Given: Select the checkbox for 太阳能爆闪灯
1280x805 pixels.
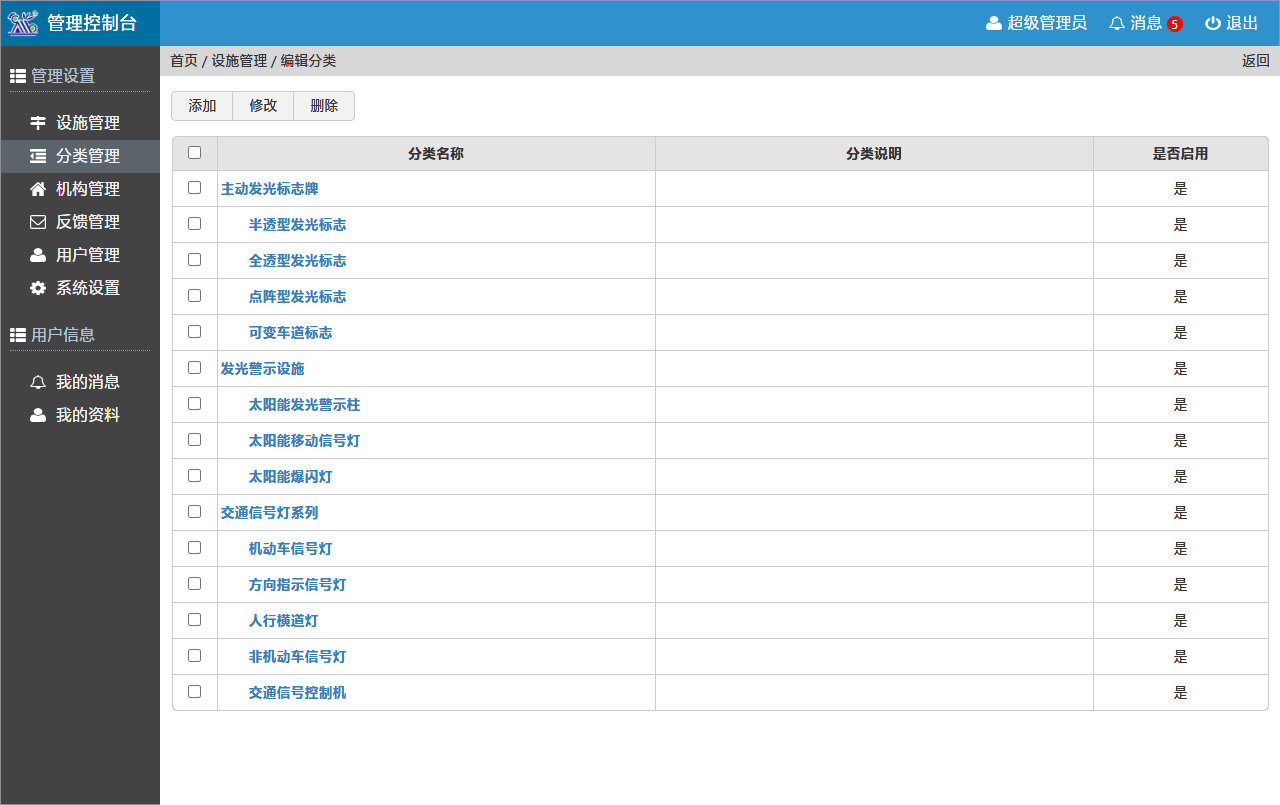Looking at the screenshot, I should pyautogui.click(x=195, y=476).
